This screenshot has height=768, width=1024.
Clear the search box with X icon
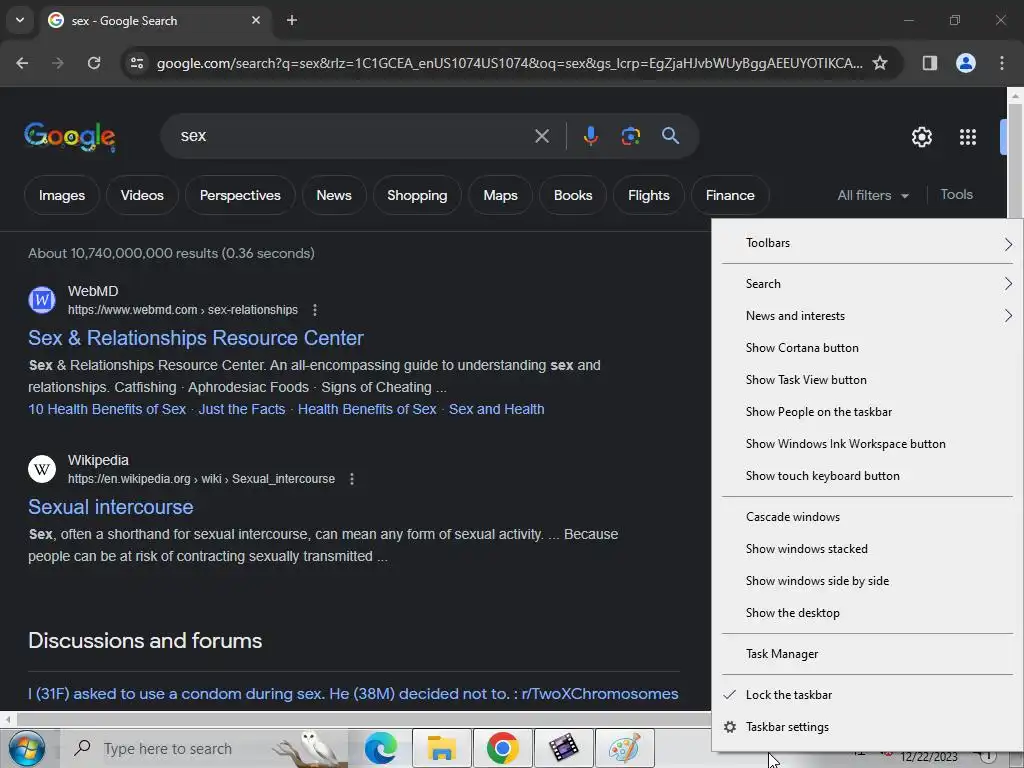pyautogui.click(x=541, y=136)
